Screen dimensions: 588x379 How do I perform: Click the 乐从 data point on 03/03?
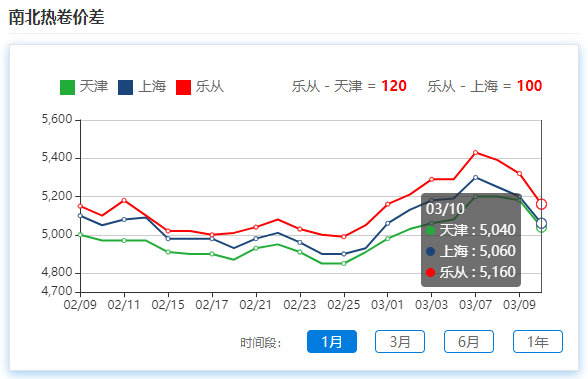coord(432,179)
